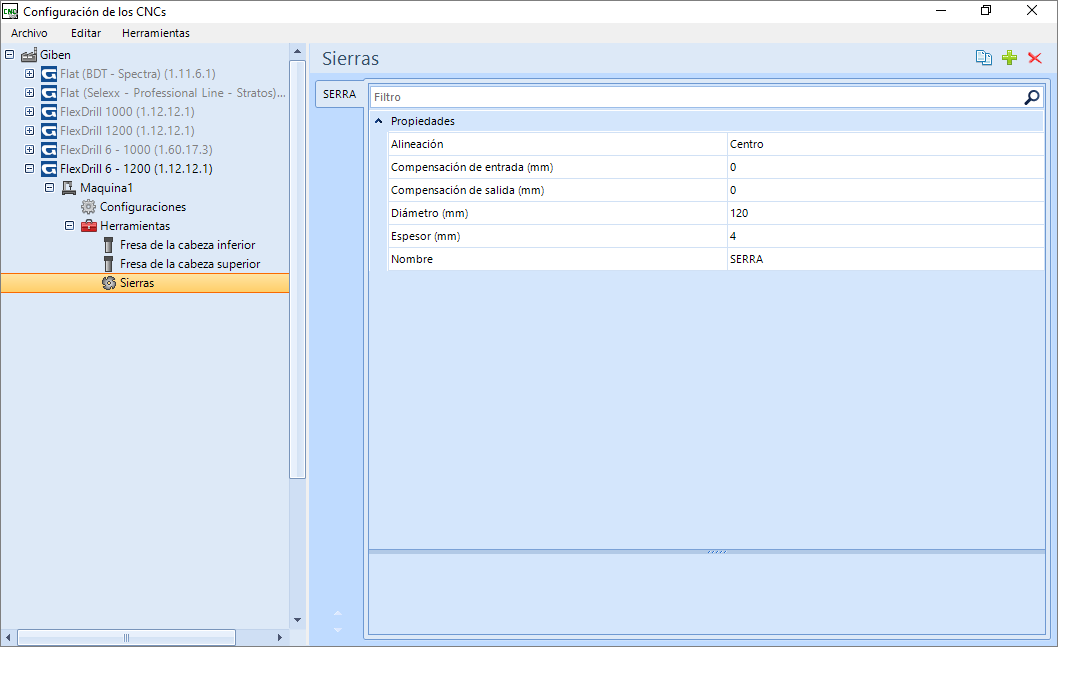Click the tree horizontal scrollbar thumb
The width and height of the screenshot is (1089, 692).
point(126,637)
